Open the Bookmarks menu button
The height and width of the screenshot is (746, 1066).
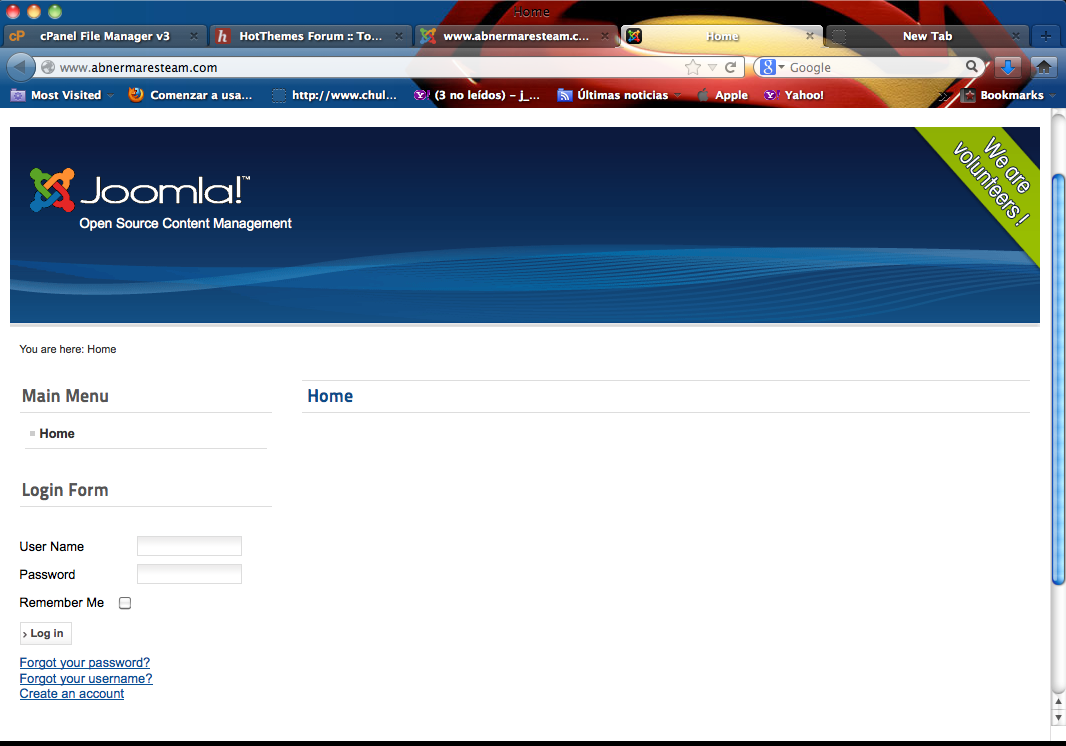coord(1009,95)
